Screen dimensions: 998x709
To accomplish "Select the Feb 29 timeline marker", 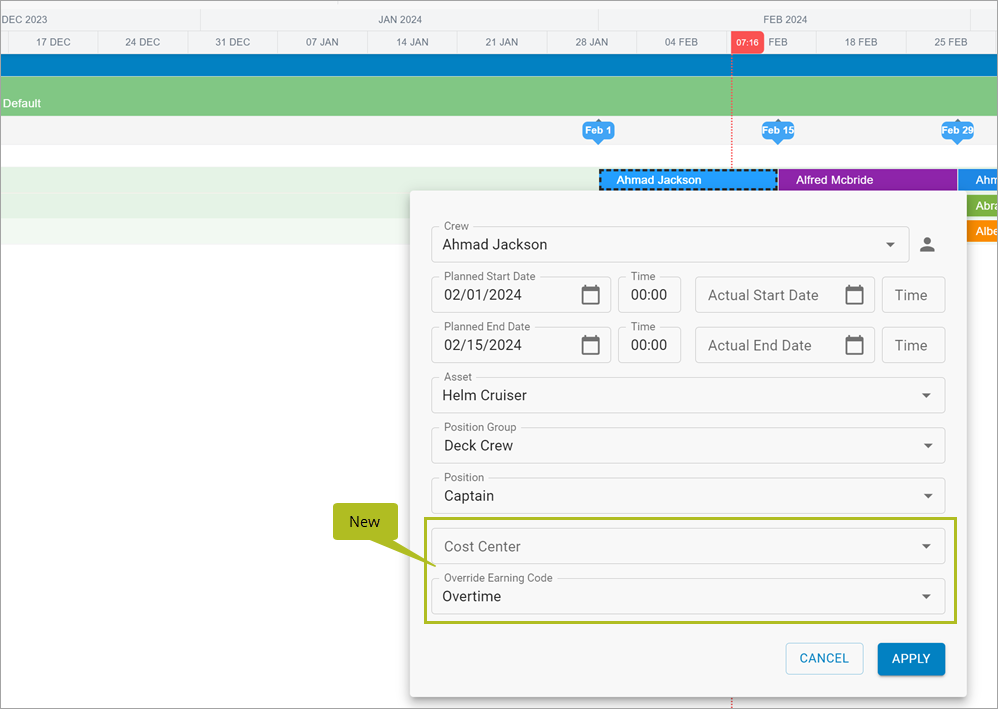I will pyautogui.click(x=957, y=130).
